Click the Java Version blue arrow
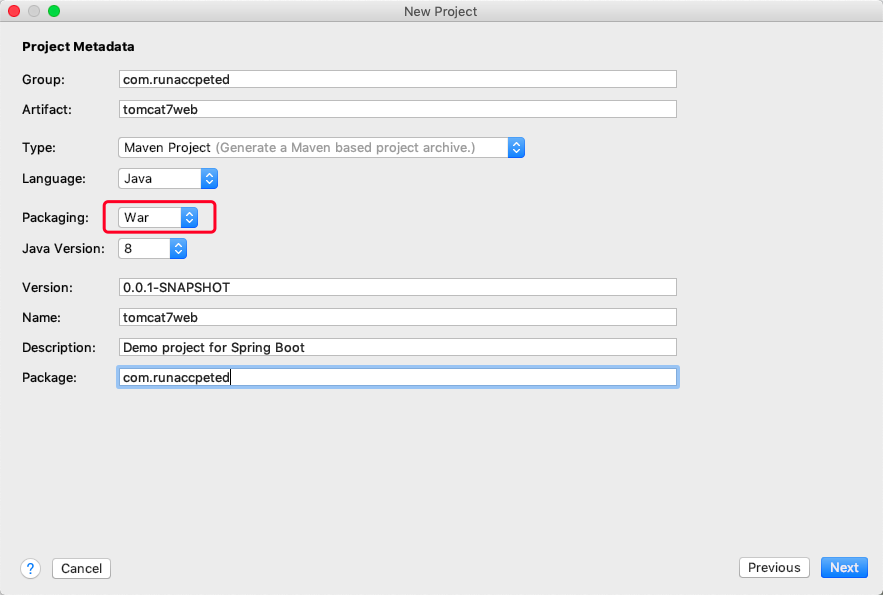 pyautogui.click(x=178, y=248)
